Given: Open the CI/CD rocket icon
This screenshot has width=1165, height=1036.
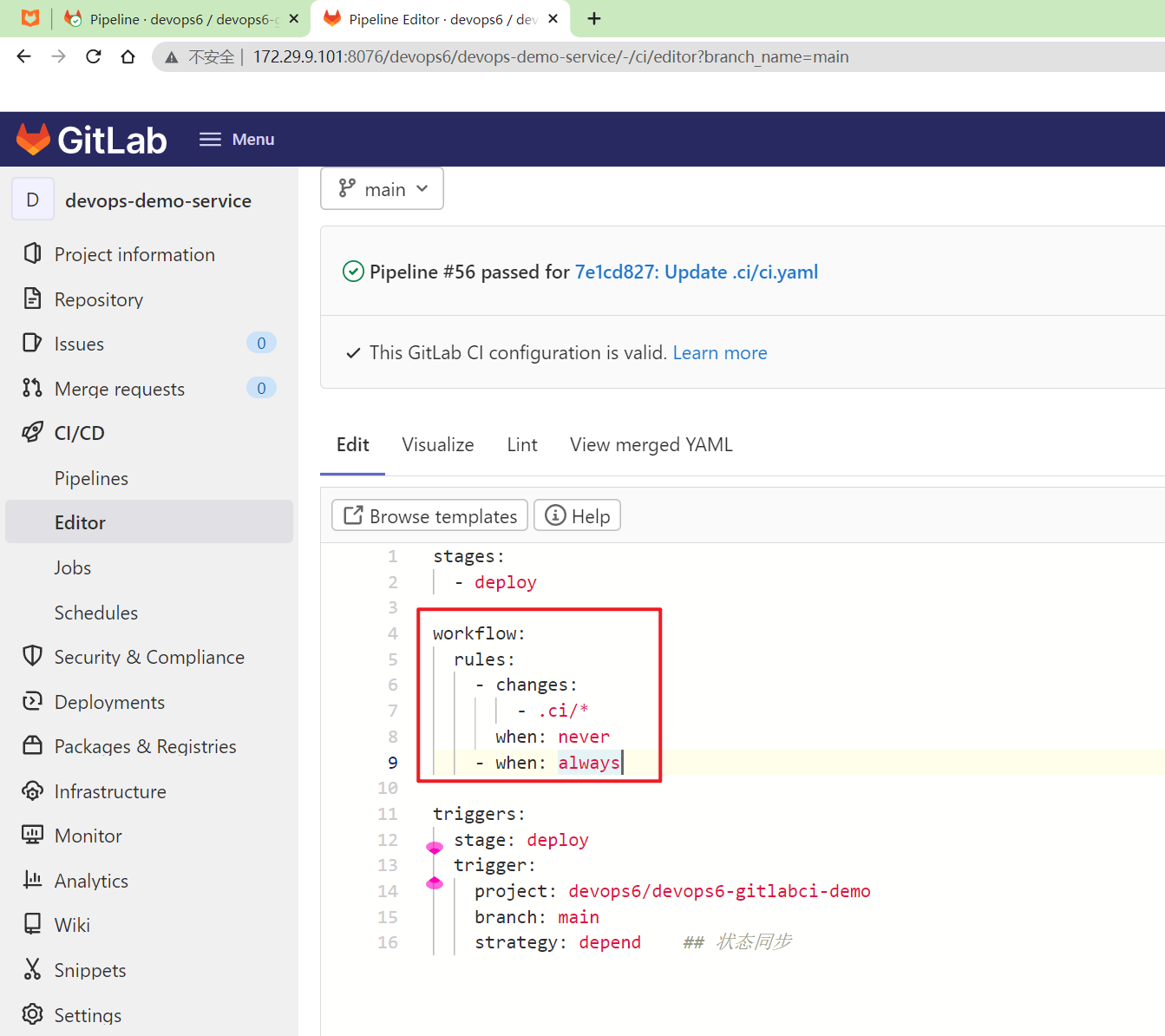Looking at the screenshot, I should click(32, 432).
